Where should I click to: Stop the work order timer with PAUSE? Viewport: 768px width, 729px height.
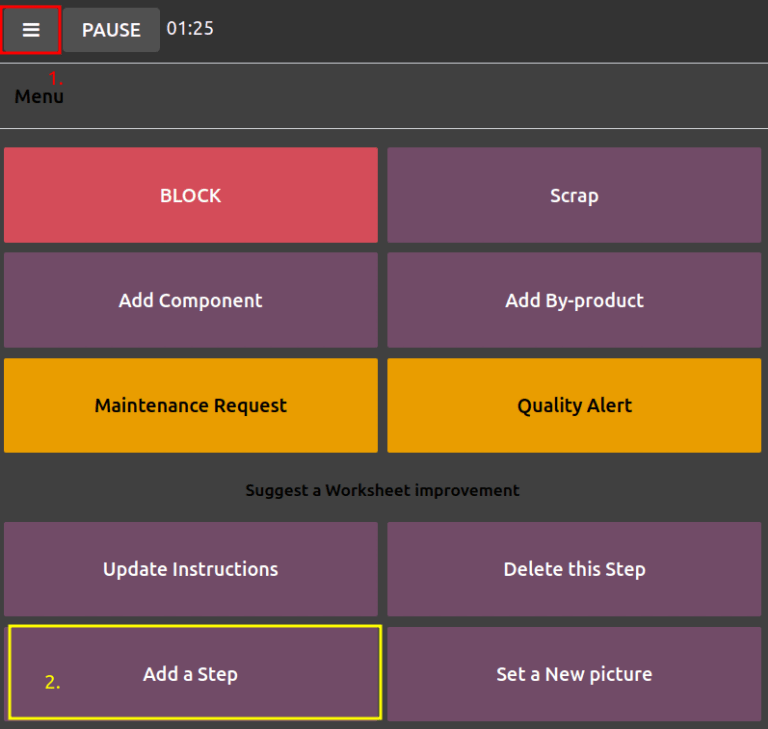pyautogui.click(x=111, y=30)
